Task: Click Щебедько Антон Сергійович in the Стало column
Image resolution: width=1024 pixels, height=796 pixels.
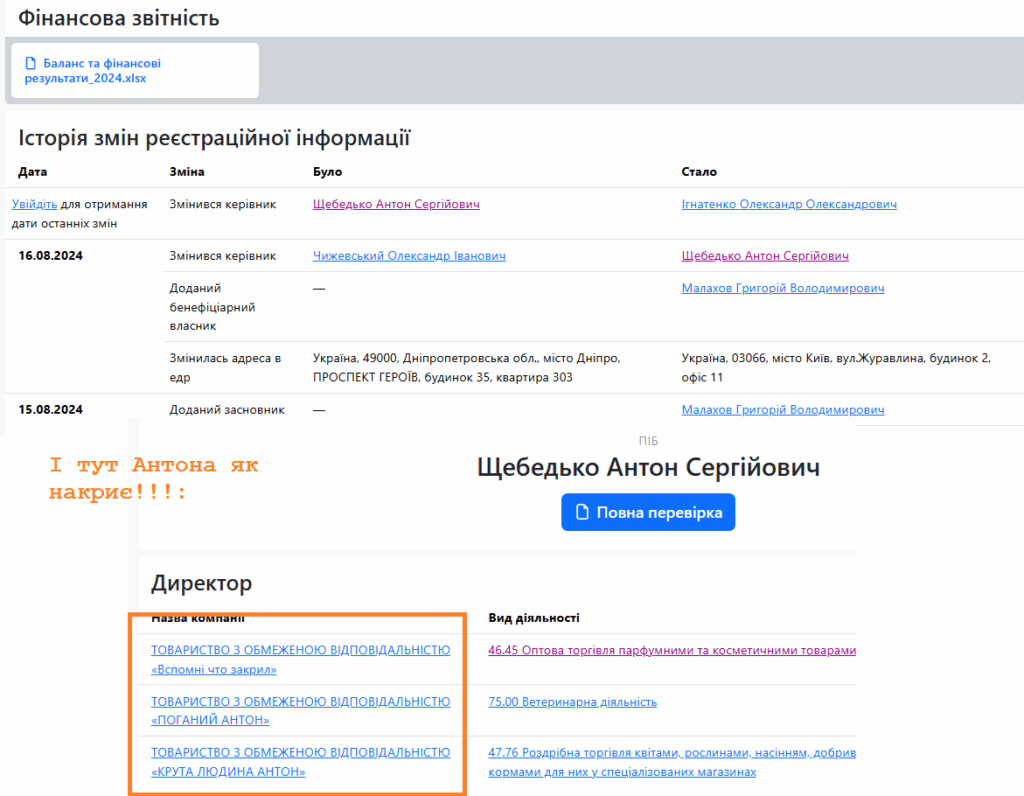Action: pyautogui.click(x=765, y=256)
